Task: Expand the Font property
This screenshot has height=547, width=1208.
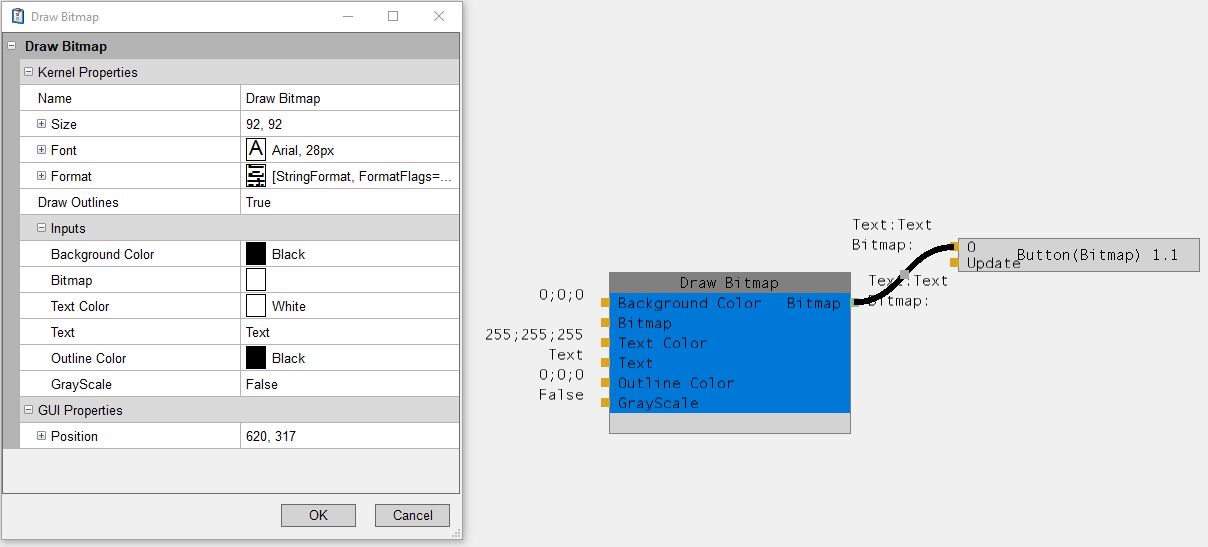Action: [42, 150]
